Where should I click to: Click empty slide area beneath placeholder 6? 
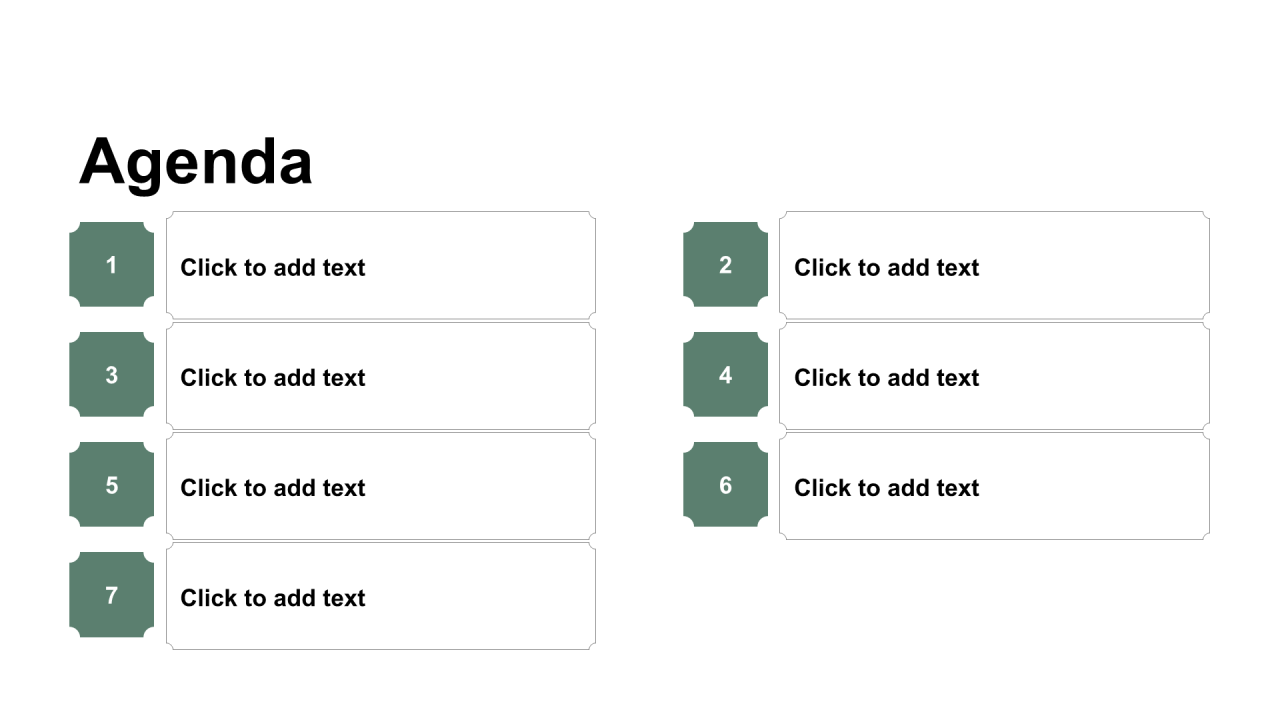[995, 610]
